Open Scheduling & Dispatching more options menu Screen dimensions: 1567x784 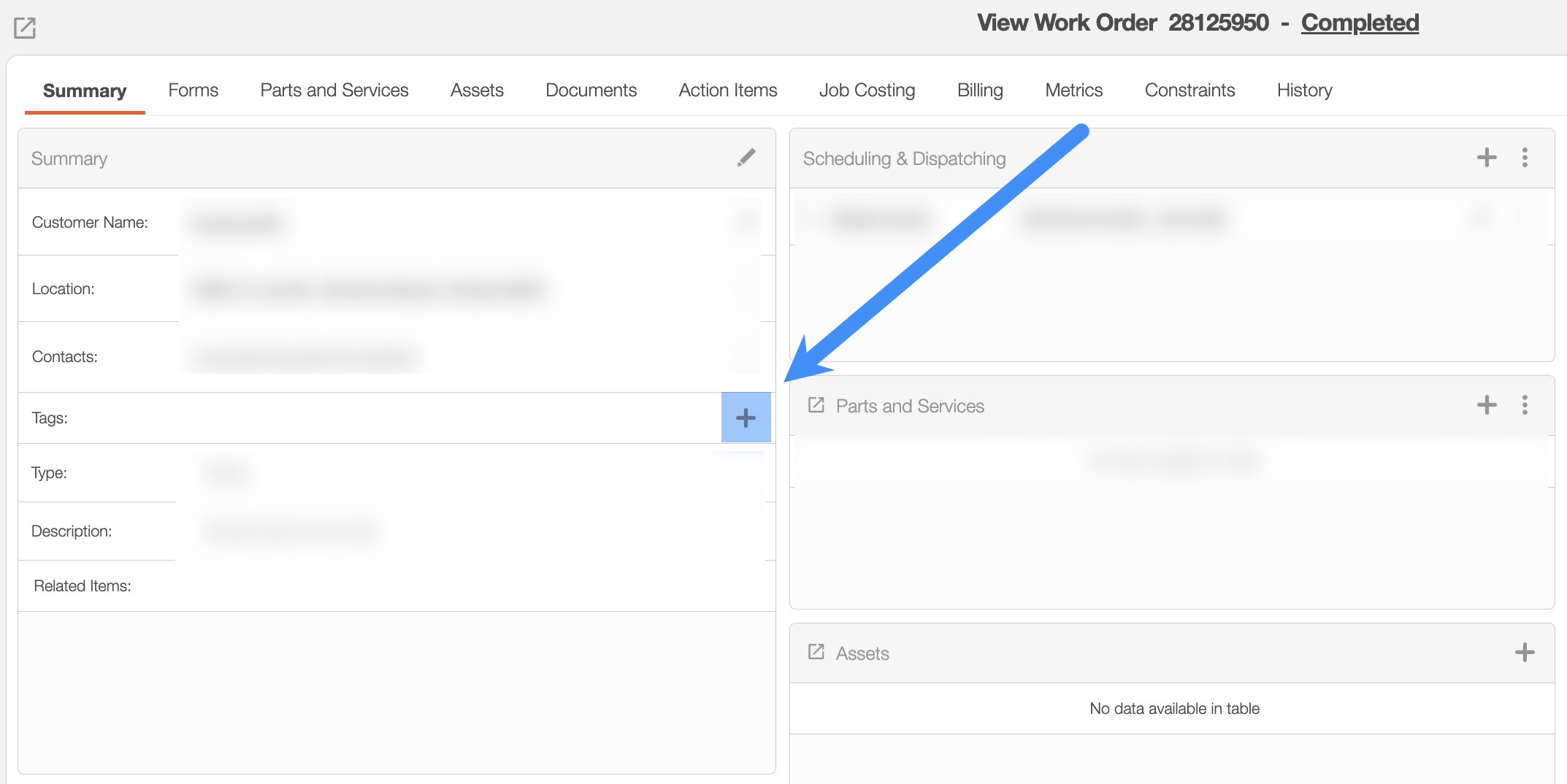[1525, 158]
